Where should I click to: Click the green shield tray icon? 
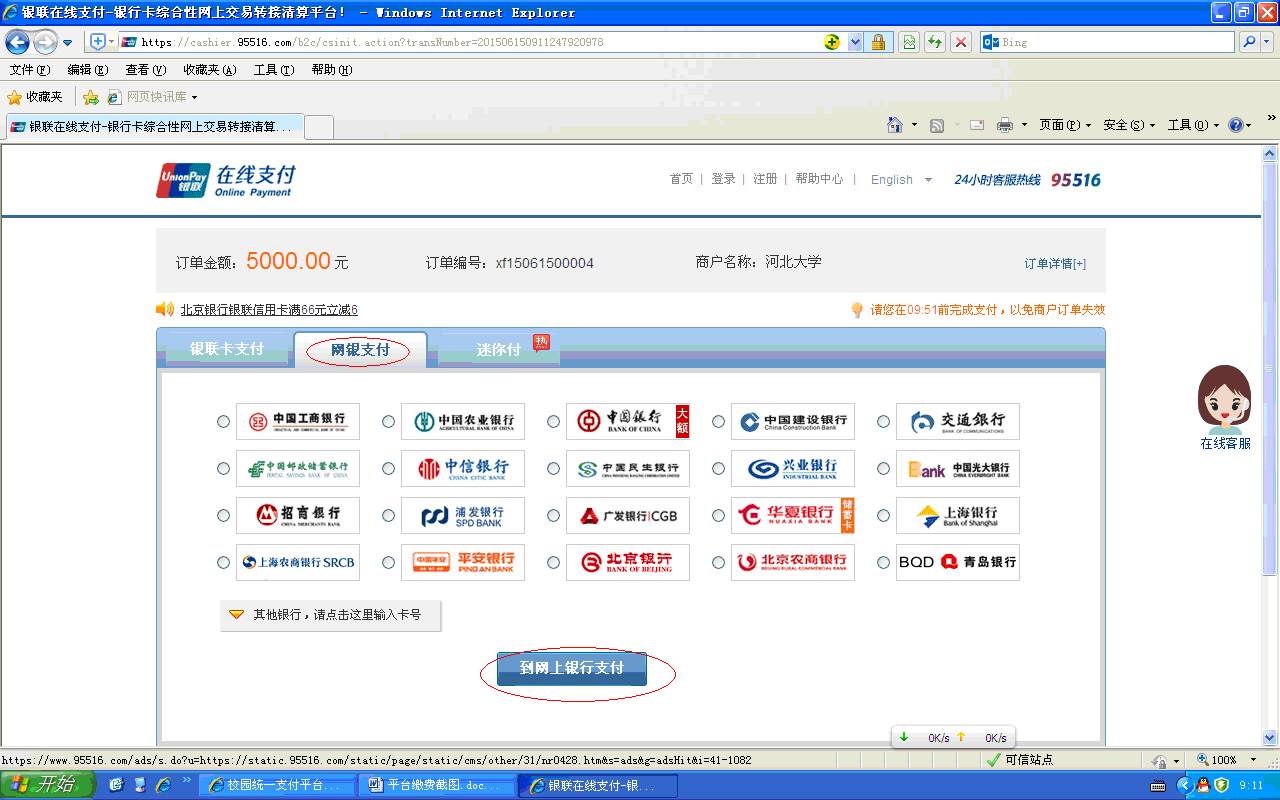[x=1221, y=785]
